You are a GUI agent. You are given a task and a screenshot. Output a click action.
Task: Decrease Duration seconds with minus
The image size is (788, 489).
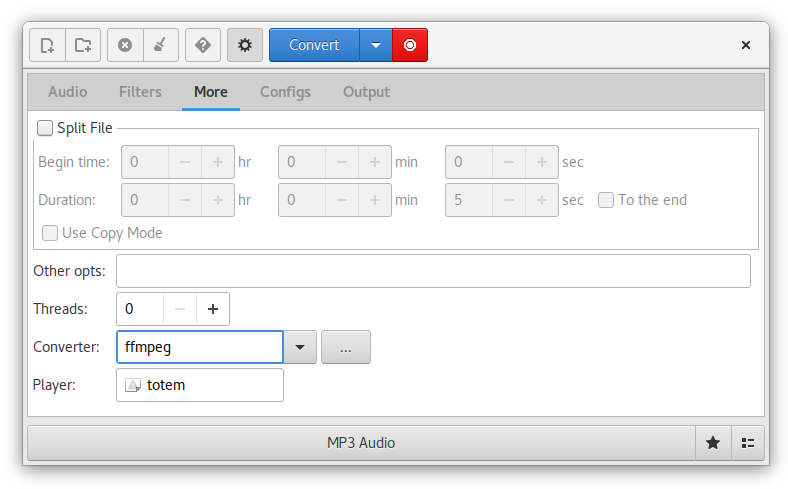click(509, 200)
